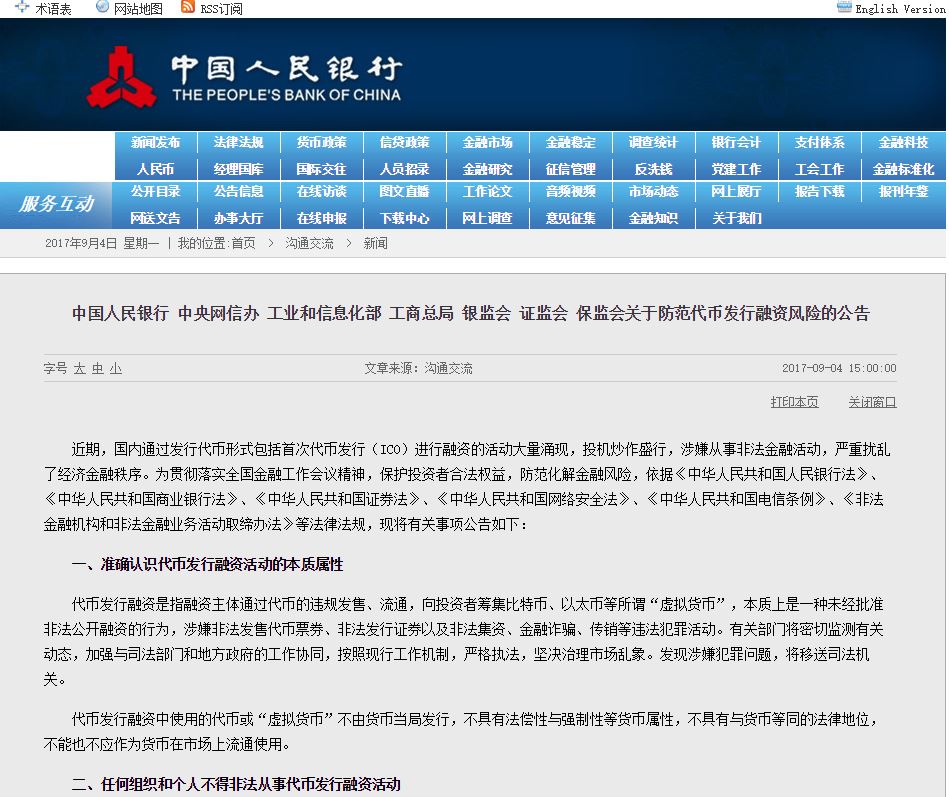Switch to English Version

(x=900, y=9)
